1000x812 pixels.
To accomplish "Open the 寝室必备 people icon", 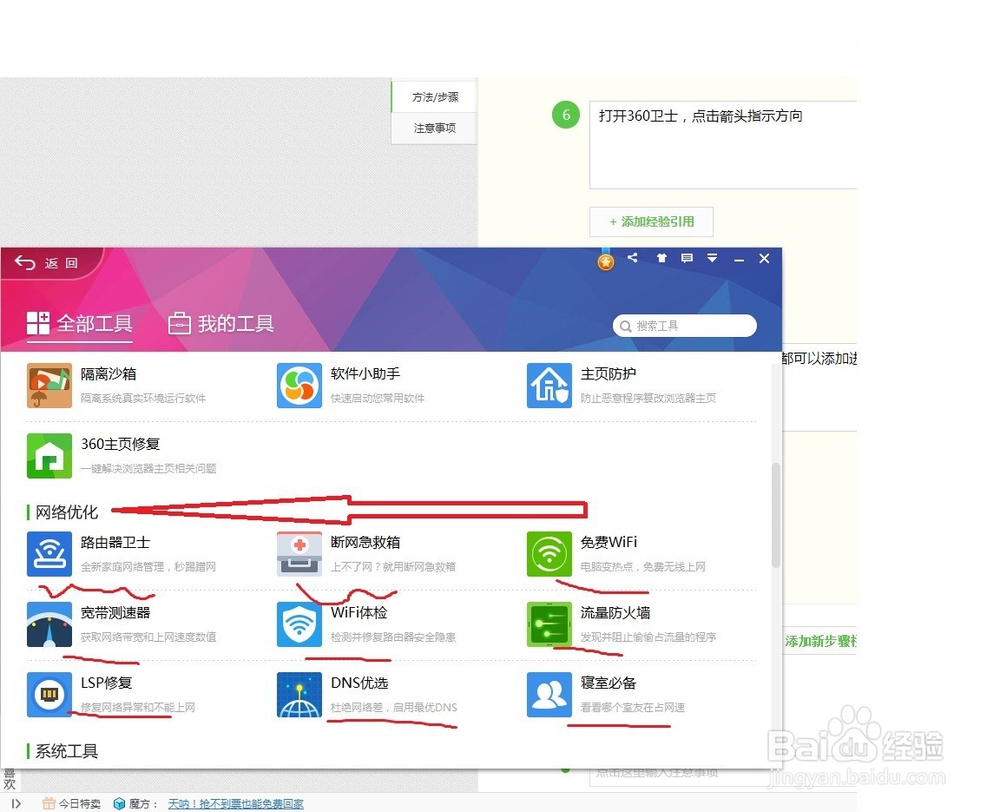I will (549, 695).
